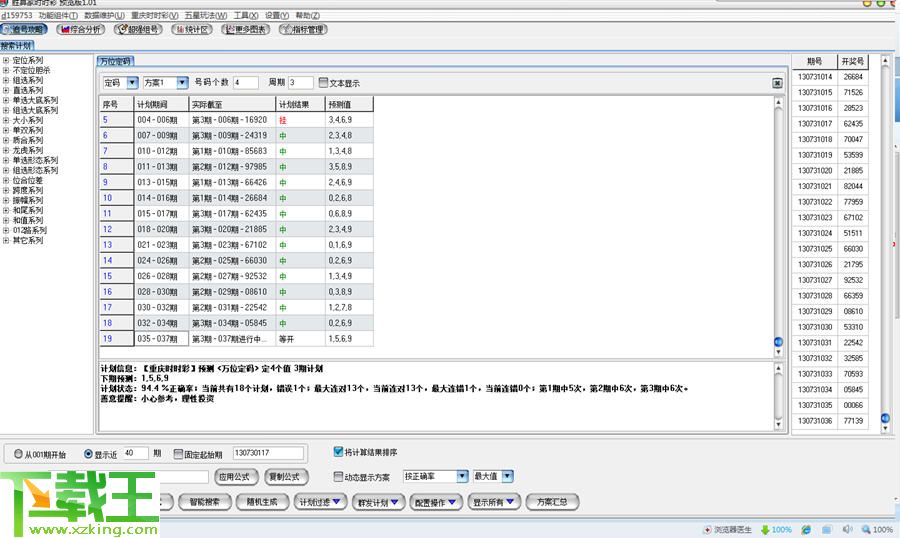Click the green download arrow 100% indicator

click(776, 529)
